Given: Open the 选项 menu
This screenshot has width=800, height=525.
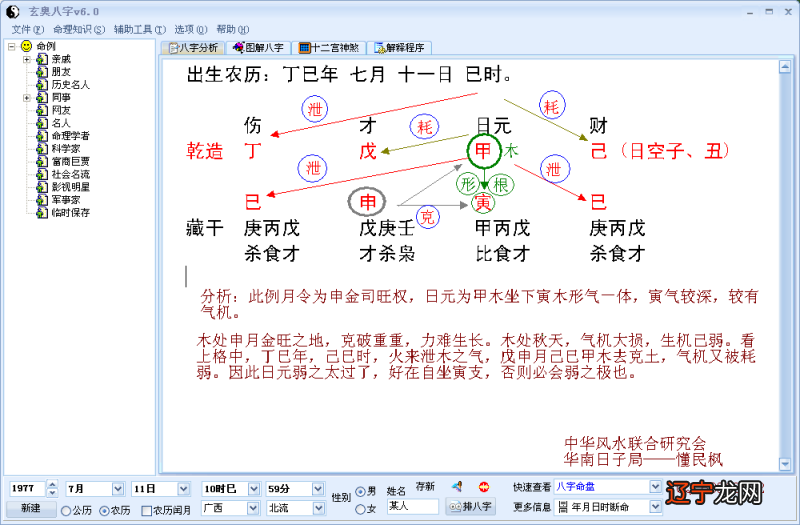Looking at the screenshot, I should 190,30.
